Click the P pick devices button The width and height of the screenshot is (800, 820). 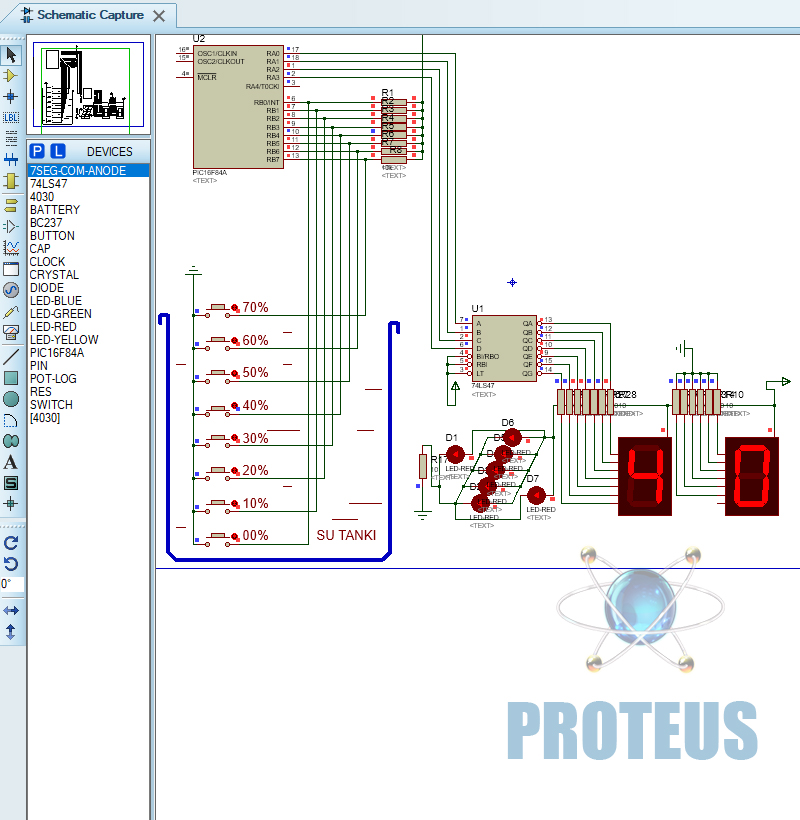38,151
